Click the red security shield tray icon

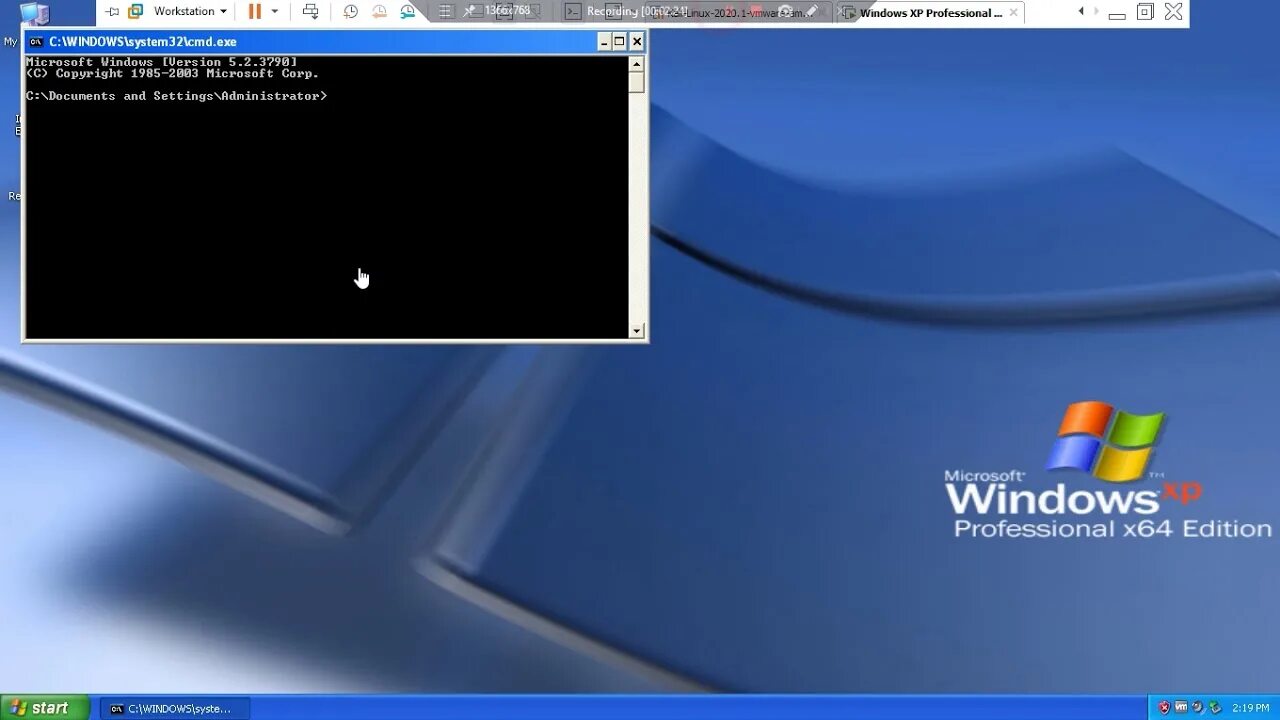coord(1164,708)
